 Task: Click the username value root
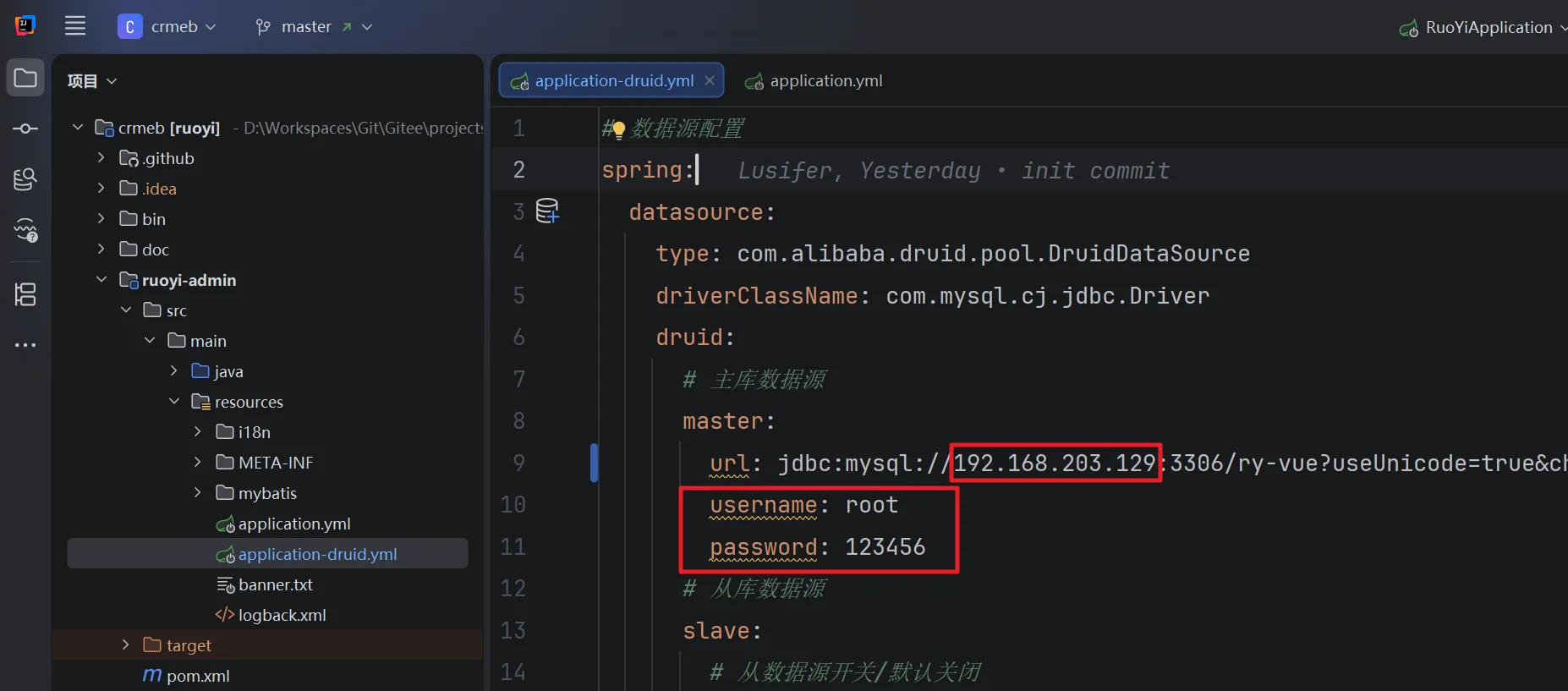coord(871,505)
